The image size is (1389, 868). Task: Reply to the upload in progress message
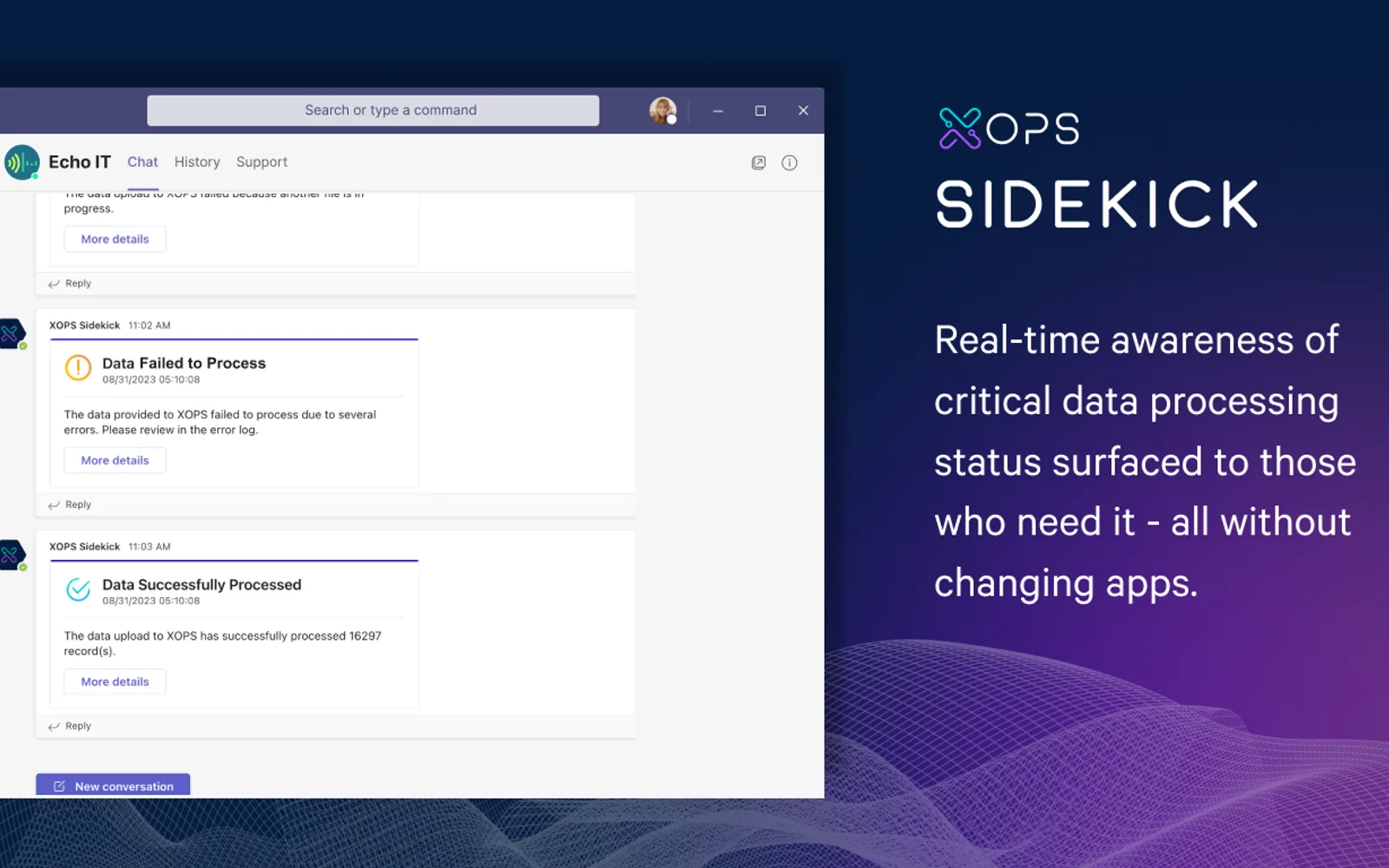tap(69, 283)
